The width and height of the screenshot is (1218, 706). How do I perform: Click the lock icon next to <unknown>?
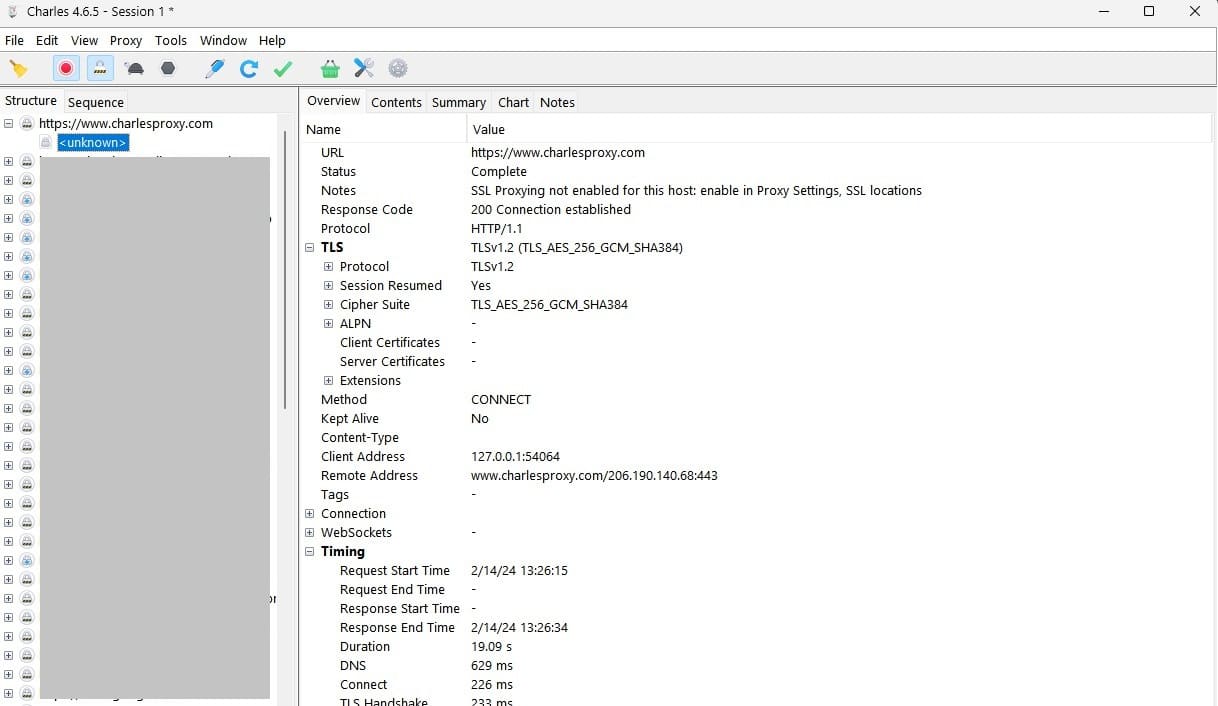pyautogui.click(x=46, y=143)
